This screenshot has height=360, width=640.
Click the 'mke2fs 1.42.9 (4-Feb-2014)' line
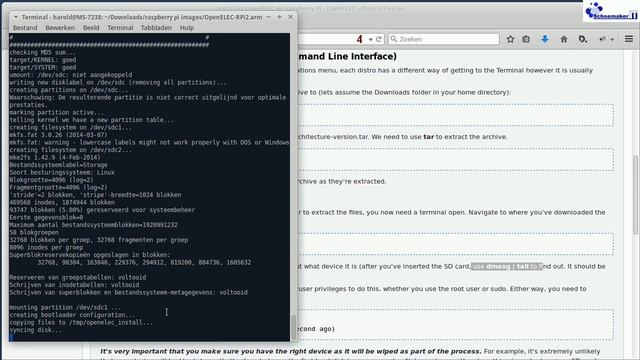(55, 157)
